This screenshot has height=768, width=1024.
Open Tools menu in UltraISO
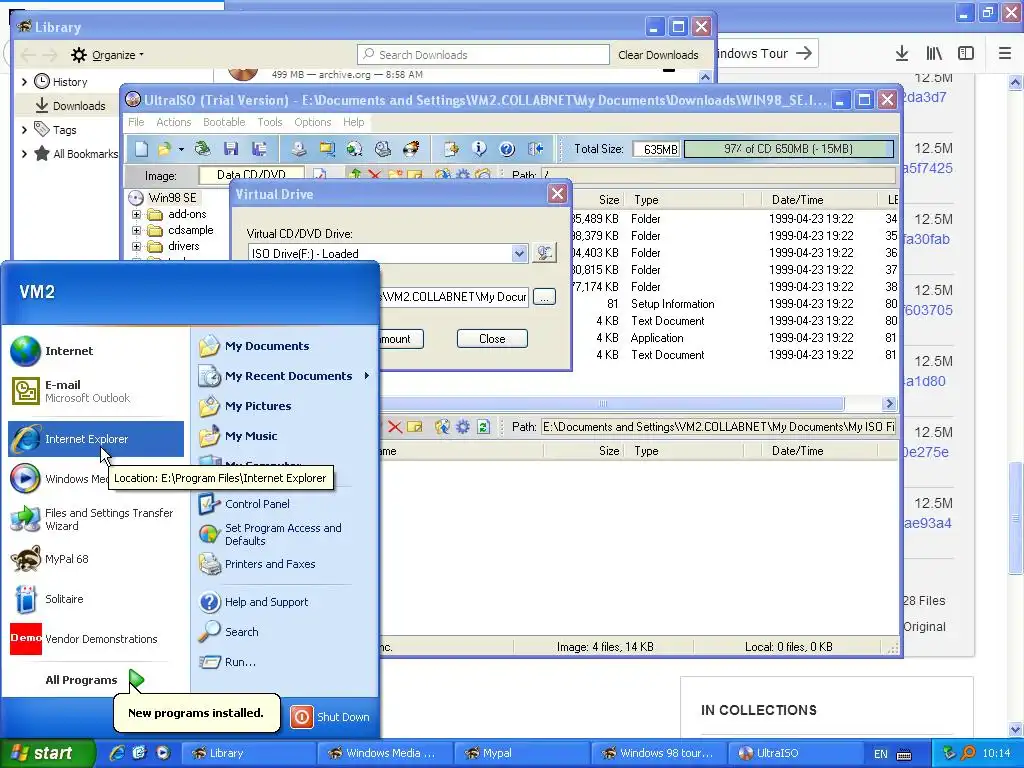pos(270,122)
